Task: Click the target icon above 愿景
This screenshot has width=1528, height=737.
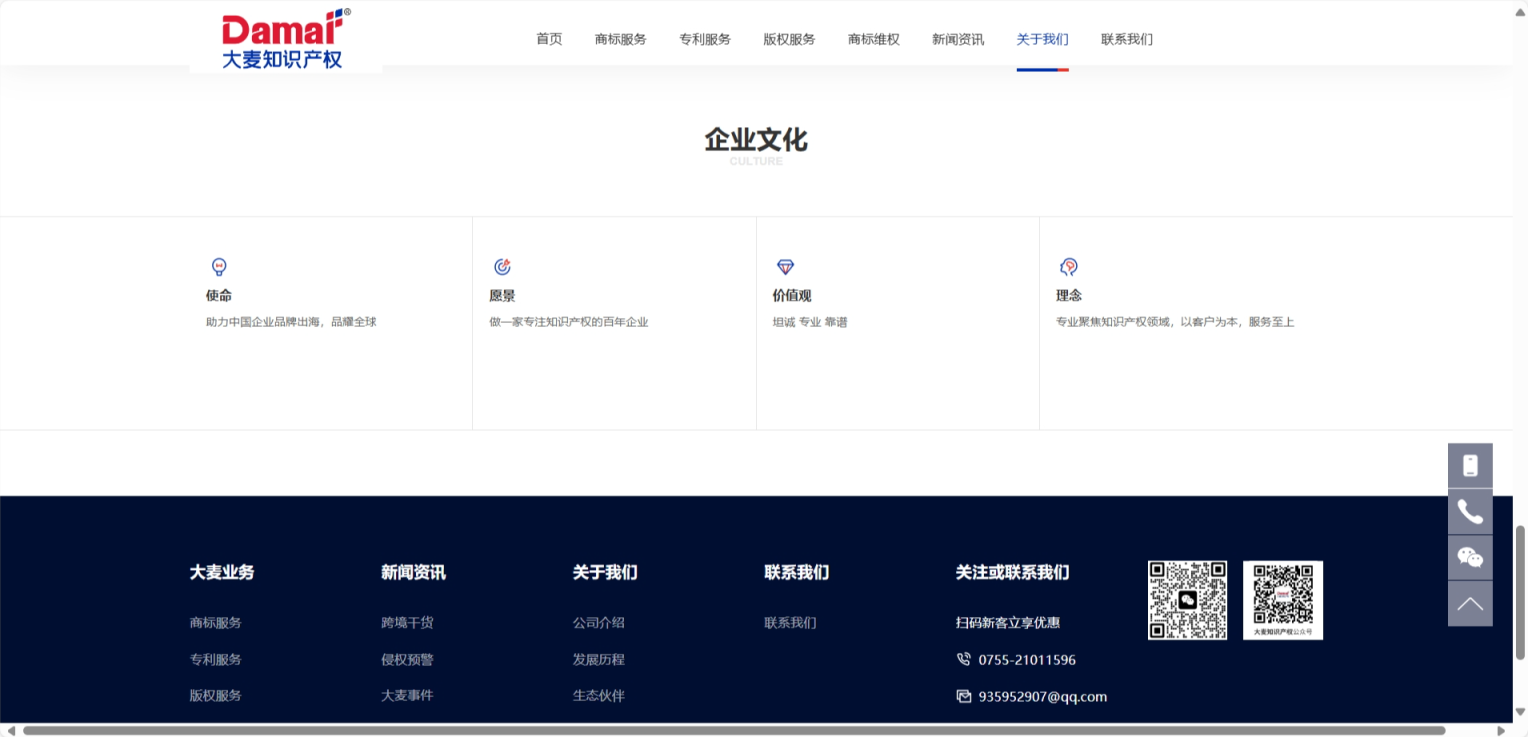Action: [502, 267]
